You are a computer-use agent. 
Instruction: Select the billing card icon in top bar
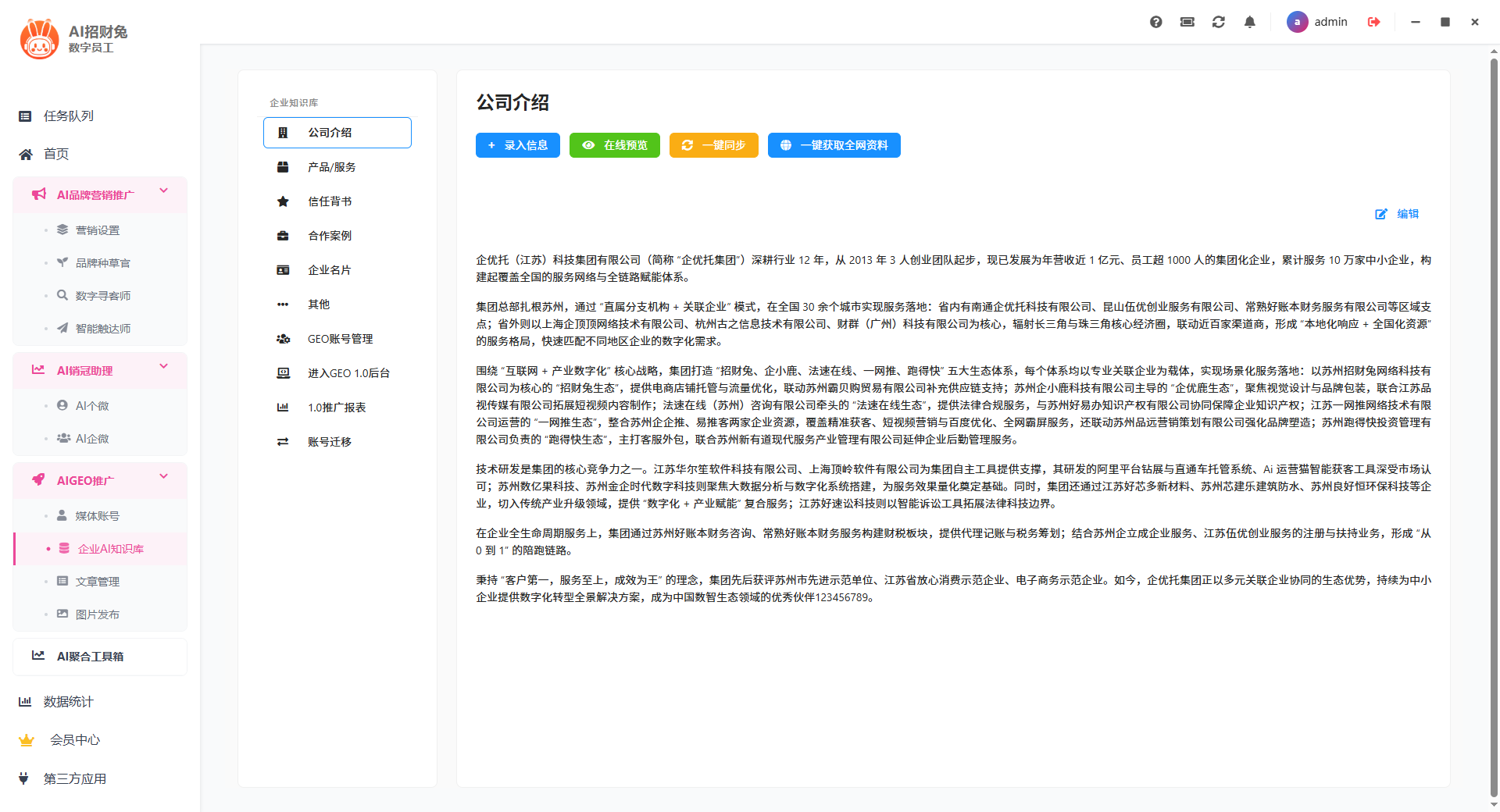pos(1187,22)
